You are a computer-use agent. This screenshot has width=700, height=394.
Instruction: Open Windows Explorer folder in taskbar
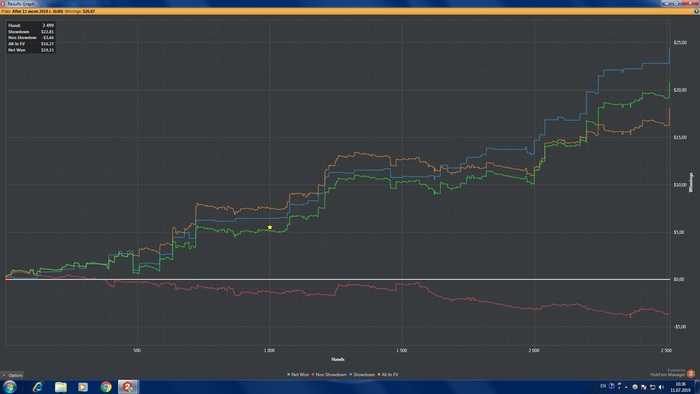(60, 386)
